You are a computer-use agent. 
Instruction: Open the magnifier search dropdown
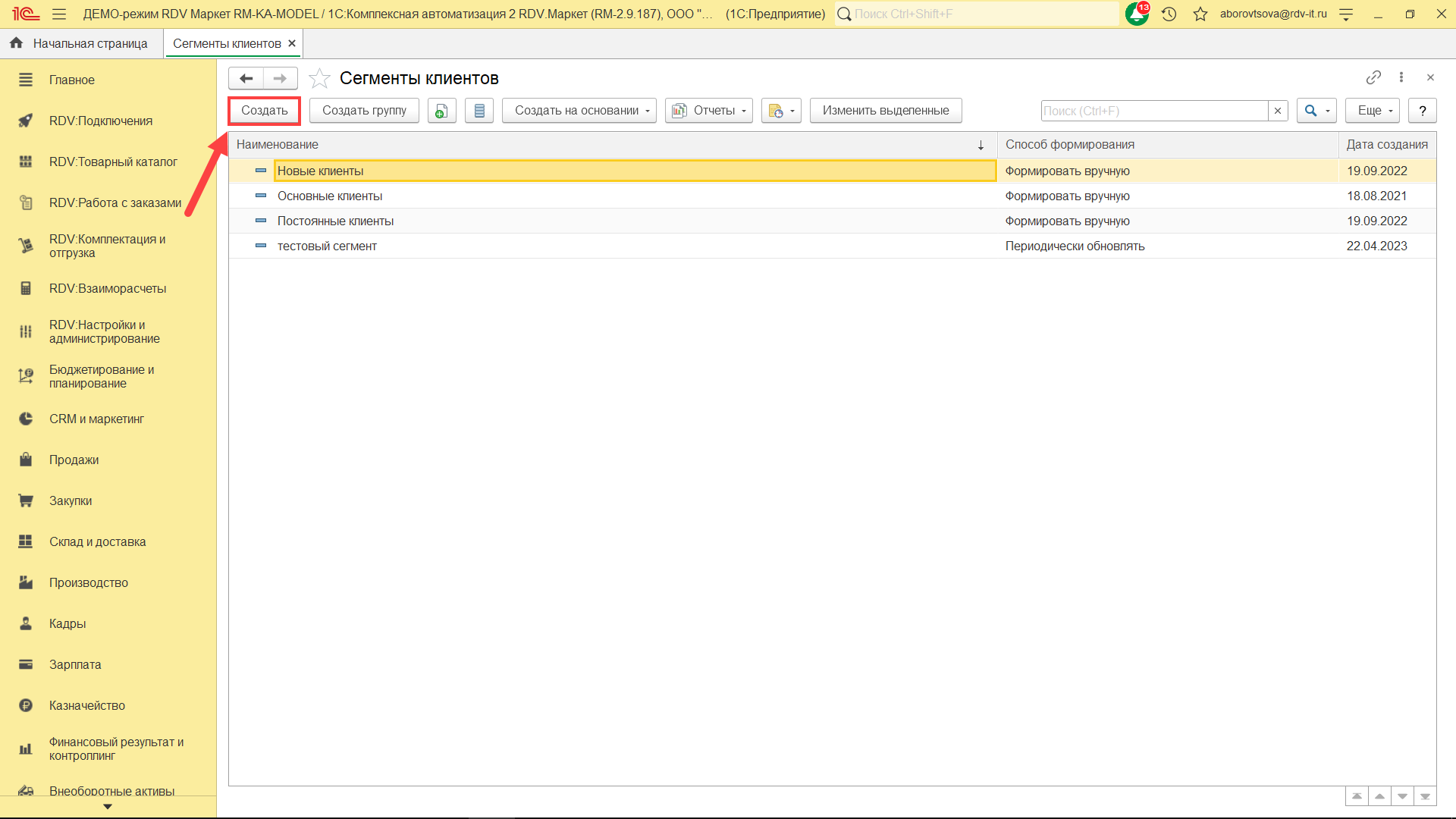1316,111
